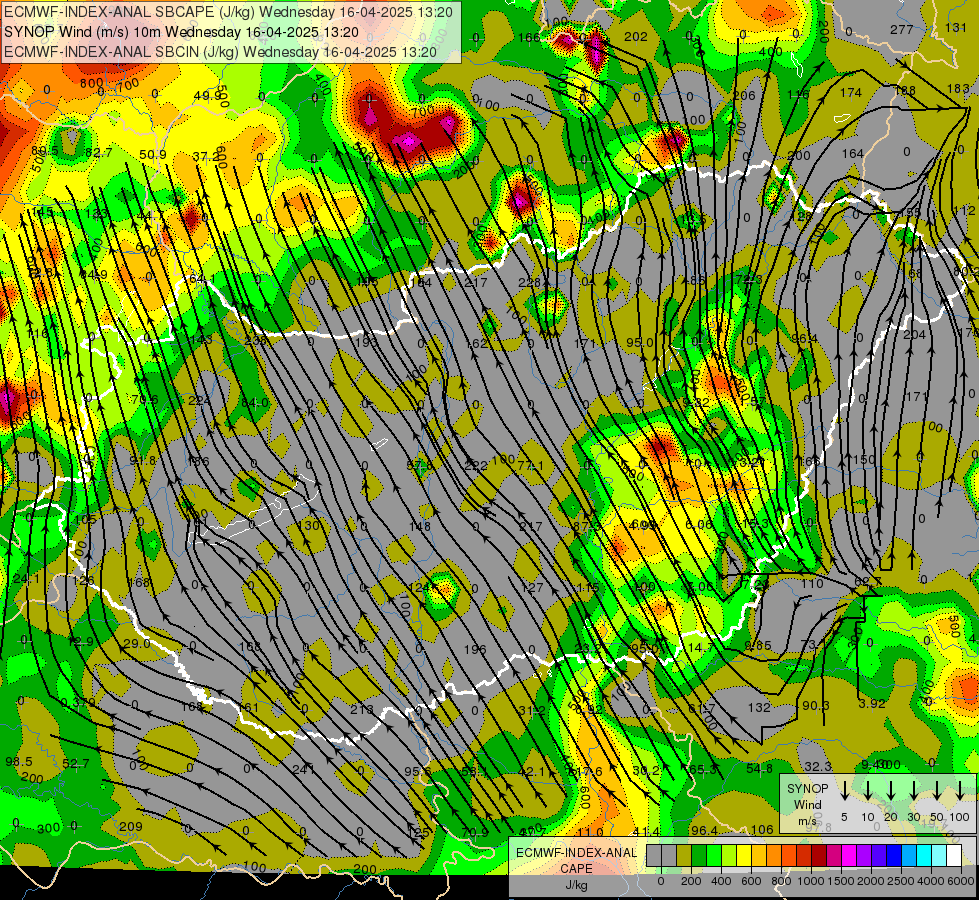
Task: Click the map value 206
Action: coord(744,96)
